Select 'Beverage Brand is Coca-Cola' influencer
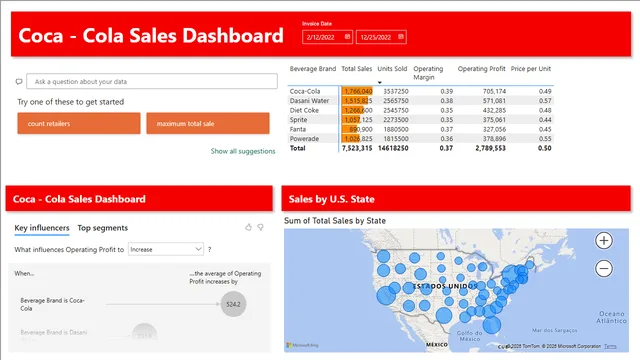Viewport: 640px width, 360px height. 52,304
